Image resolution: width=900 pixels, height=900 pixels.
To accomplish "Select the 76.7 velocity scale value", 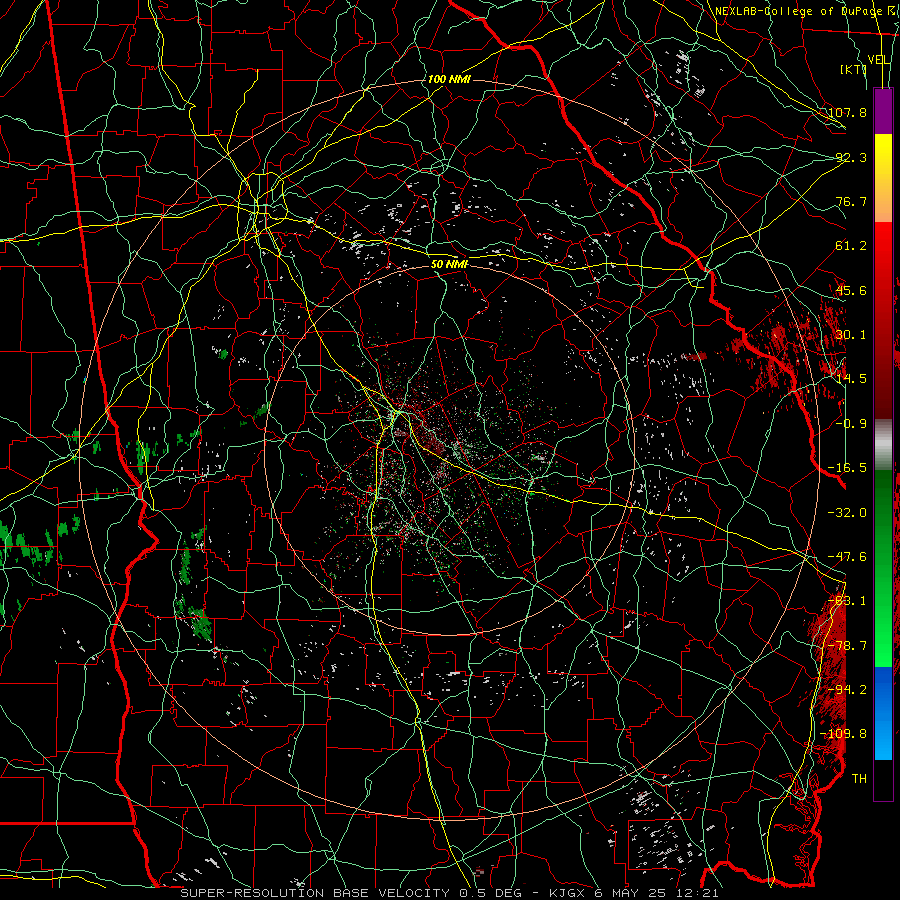I will (852, 201).
